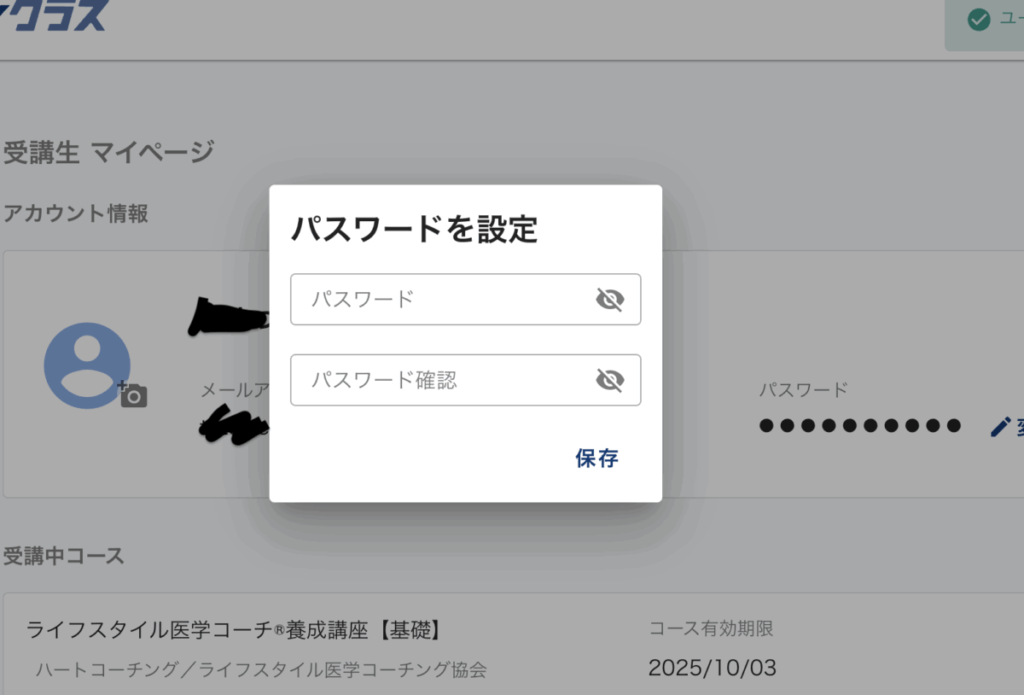Click the 受講中コース section heading
Viewport: 1024px width, 695px height.
[64, 556]
